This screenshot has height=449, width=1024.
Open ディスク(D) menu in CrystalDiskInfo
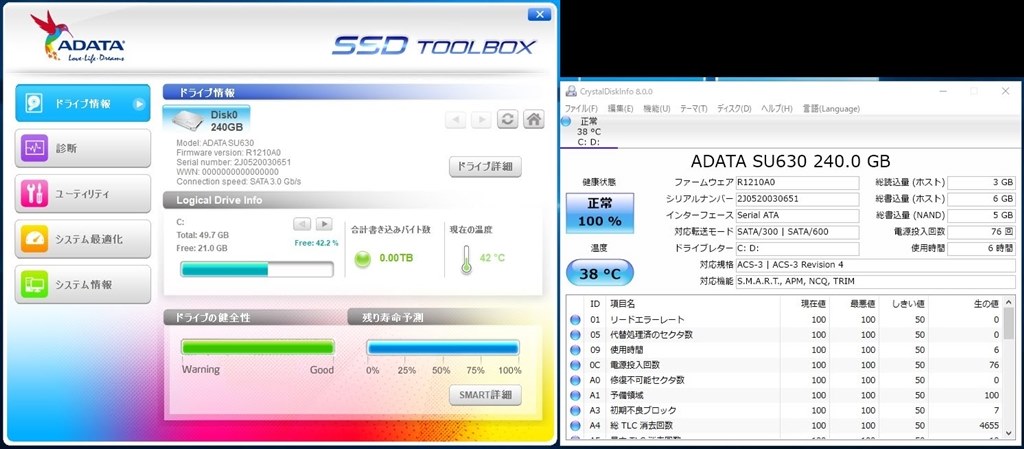coord(734,108)
